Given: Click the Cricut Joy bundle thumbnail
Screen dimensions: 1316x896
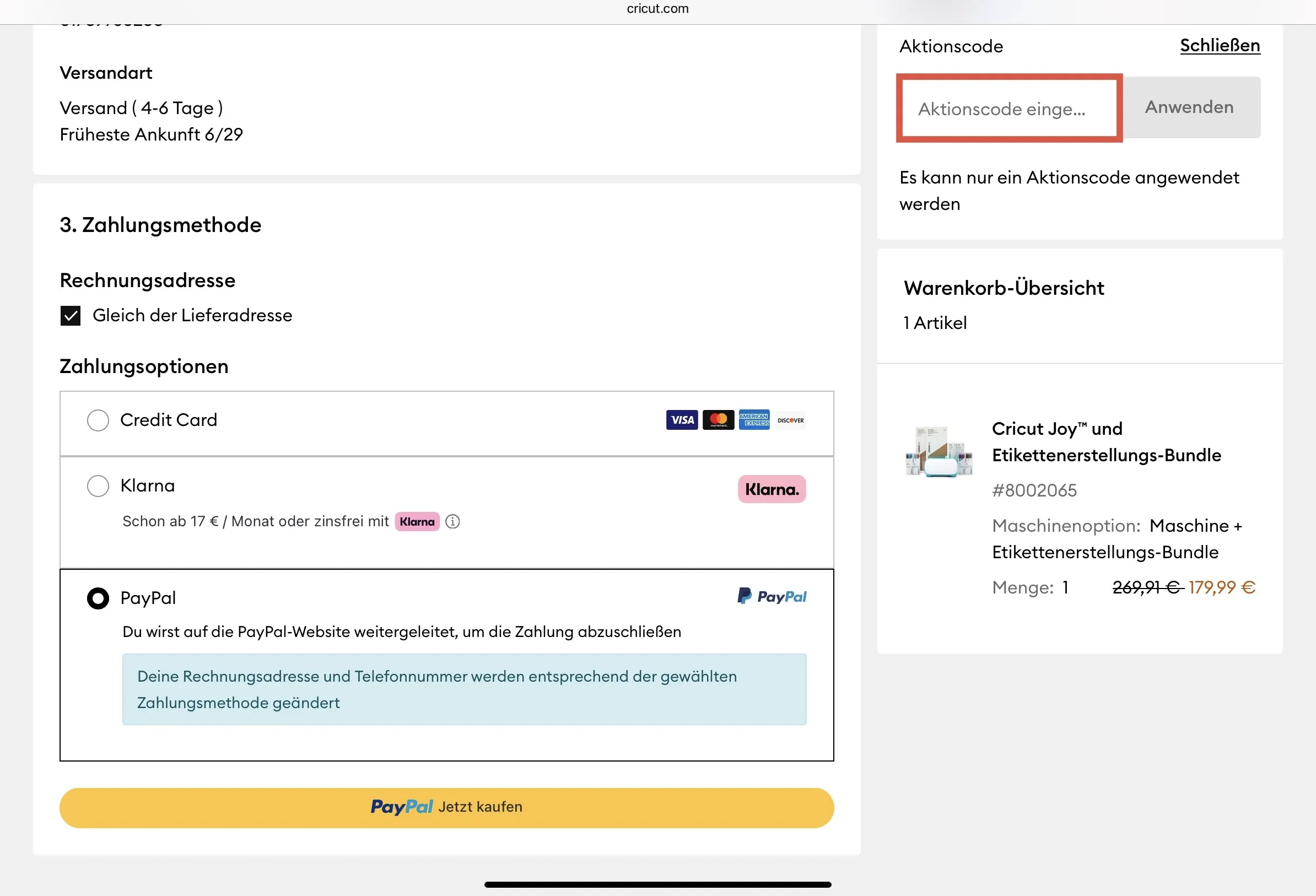Looking at the screenshot, I should point(939,451).
